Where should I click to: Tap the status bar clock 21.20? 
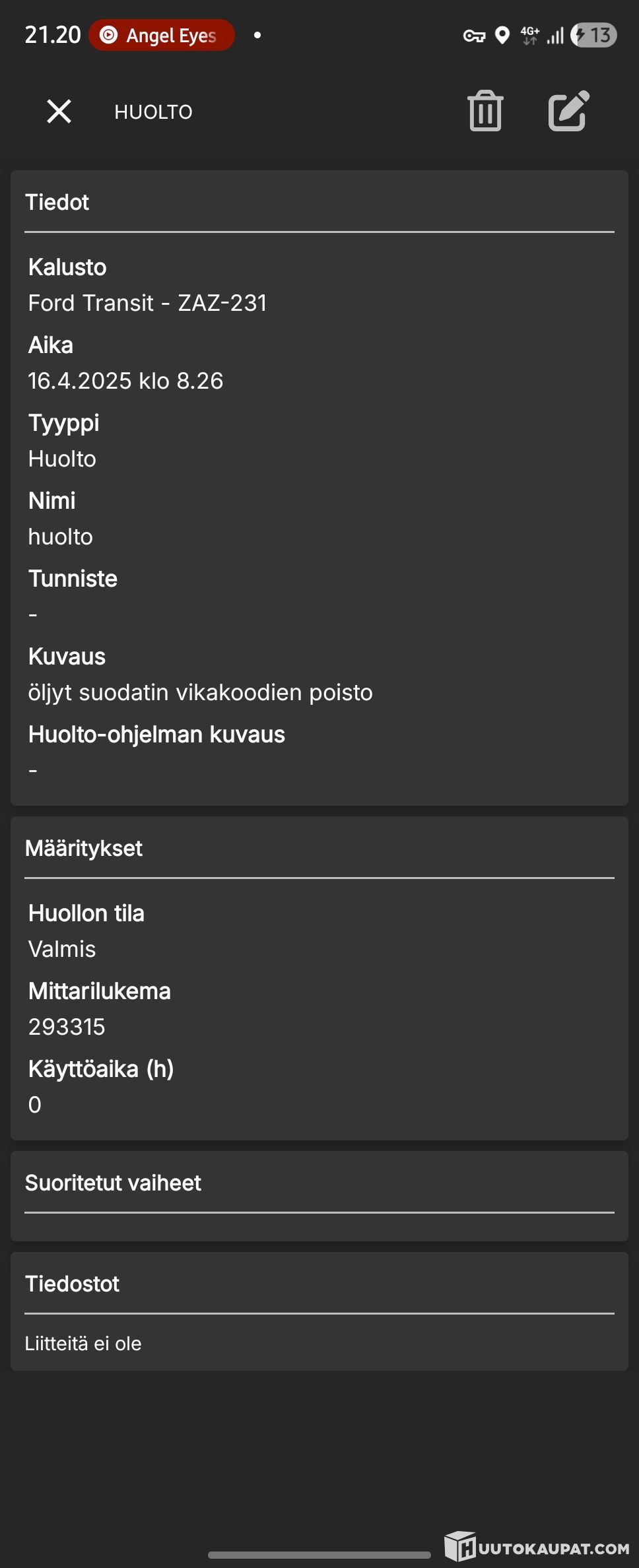53,35
